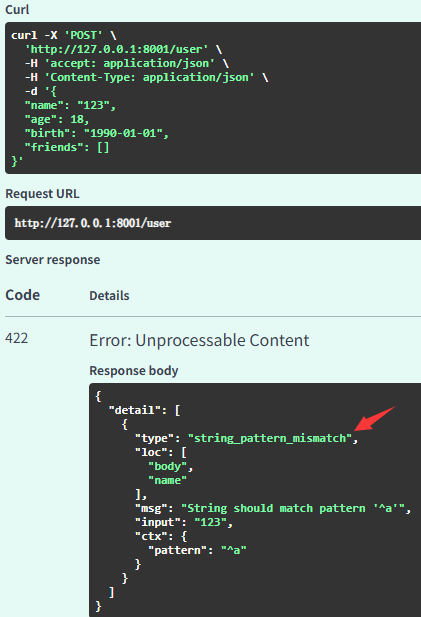Click the "name": "123" line in curl body
The image size is (421, 617).
[x=70, y=105]
